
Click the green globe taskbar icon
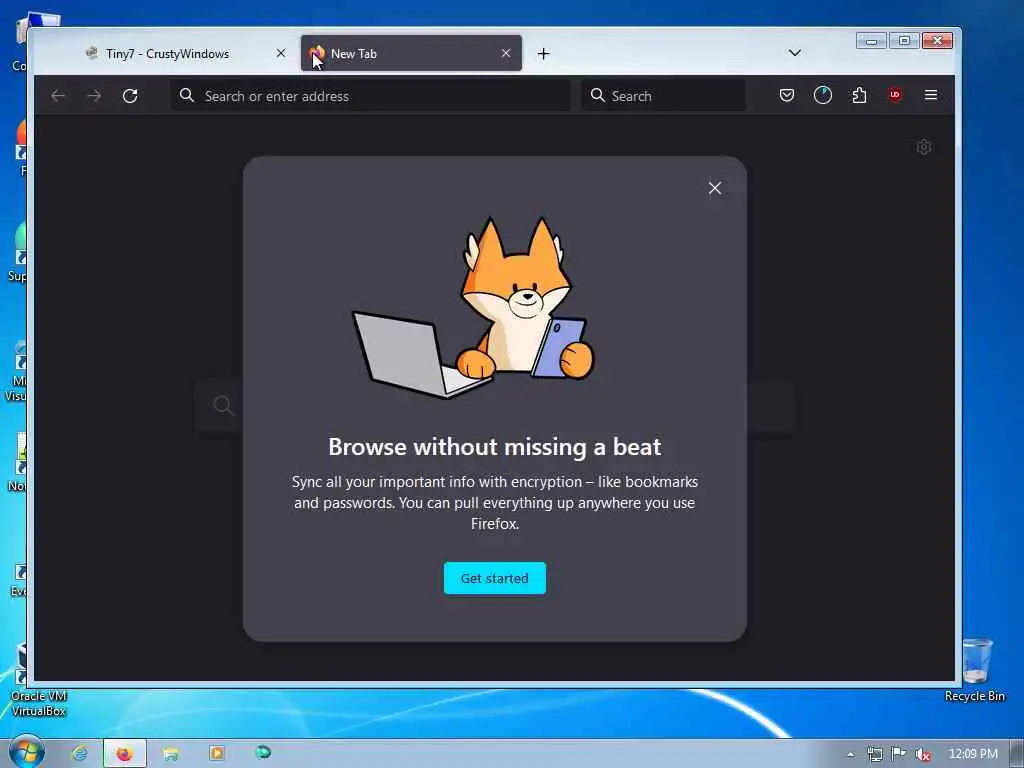(x=263, y=752)
